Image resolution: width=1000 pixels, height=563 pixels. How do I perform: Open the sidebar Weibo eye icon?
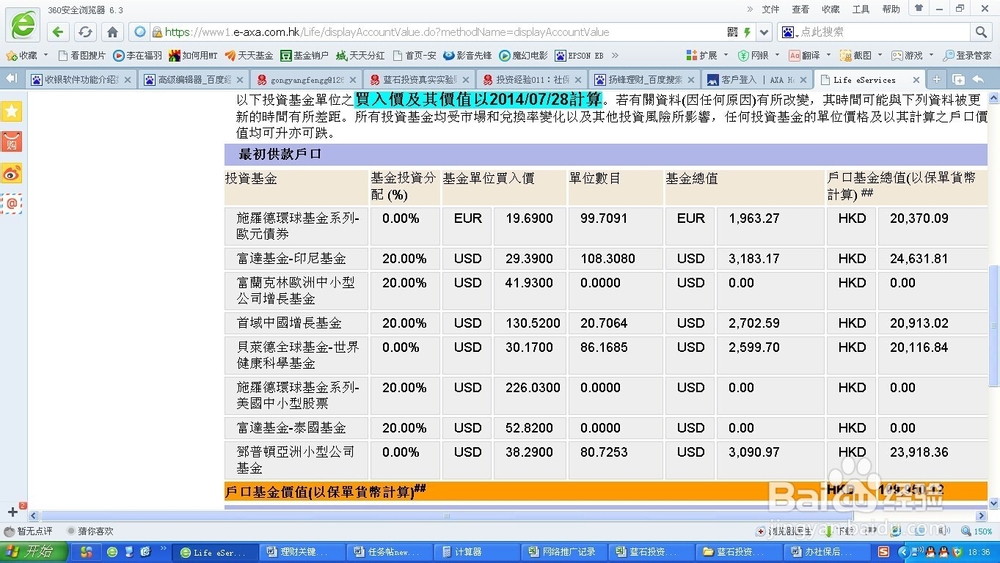[x=12, y=173]
